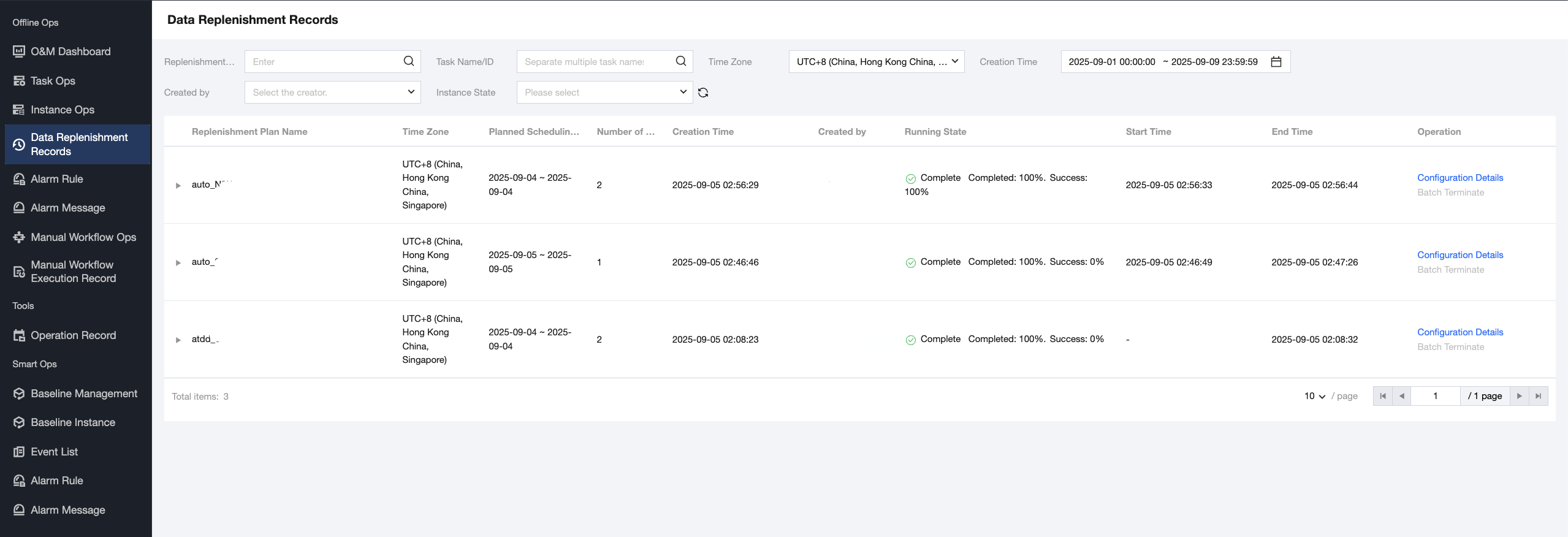The height and width of the screenshot is (537, 1568).
Task: Open the Created by creator dropdown
Action: pos(332,93)
